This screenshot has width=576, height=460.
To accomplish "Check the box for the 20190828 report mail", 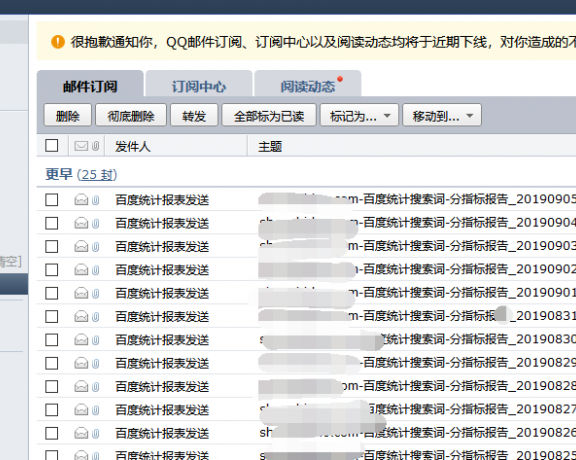I will [x=51, y=387].
